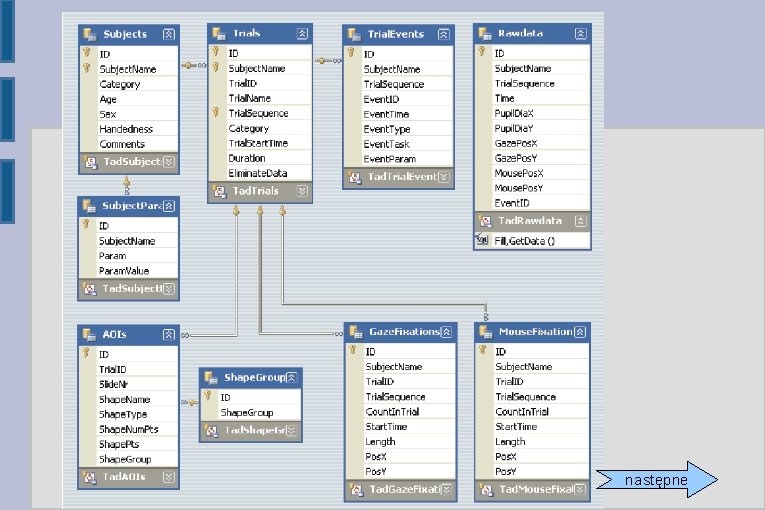Click the TadTrials adapter icon
Viewport: 765px width, 510px height.
click(x=220, y=191)
